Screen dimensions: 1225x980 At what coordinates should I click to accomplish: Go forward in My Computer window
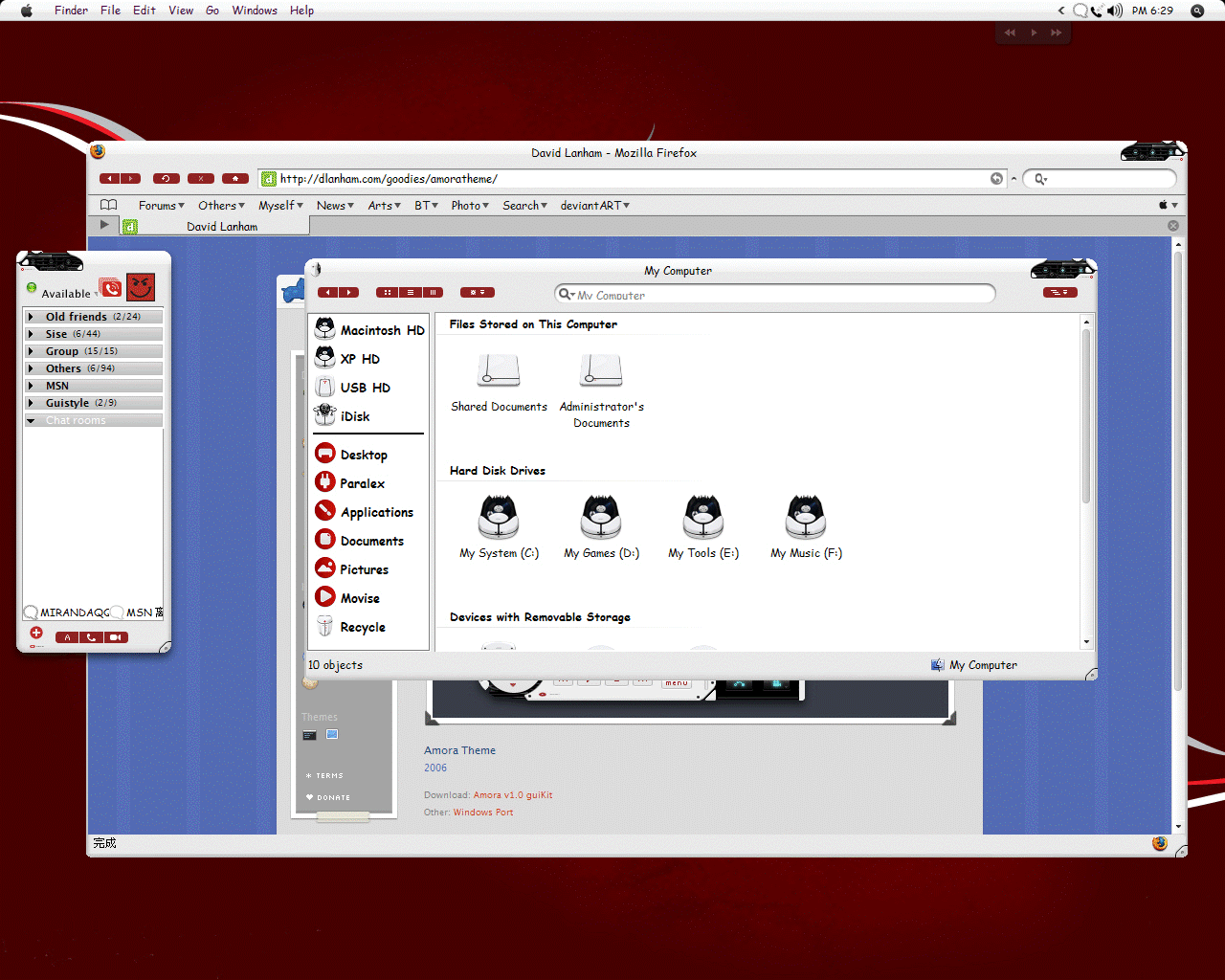point(349,293)
